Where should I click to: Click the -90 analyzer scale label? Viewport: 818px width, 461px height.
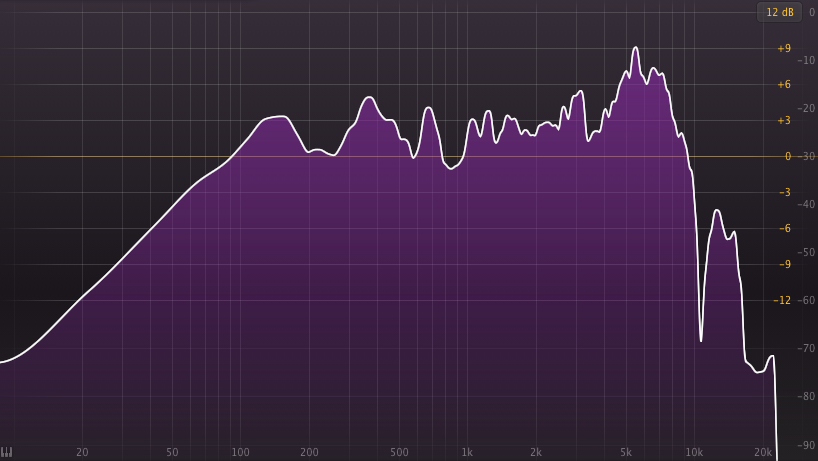pos(807,445)
